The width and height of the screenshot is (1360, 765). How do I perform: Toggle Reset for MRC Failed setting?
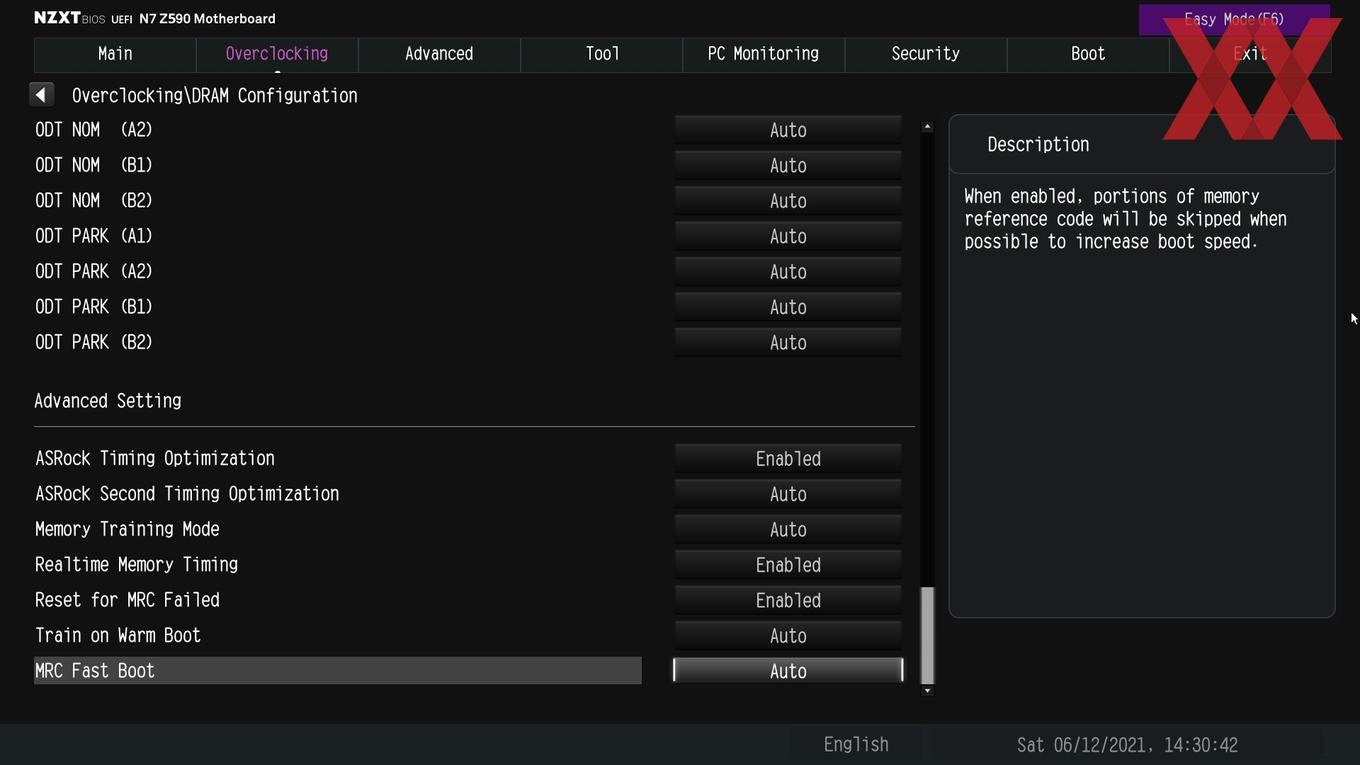click(x=788, y=600)
